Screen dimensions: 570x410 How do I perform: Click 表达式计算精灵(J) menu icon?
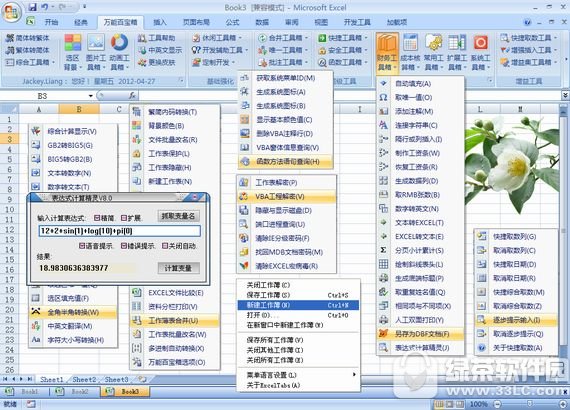point(383,348)
